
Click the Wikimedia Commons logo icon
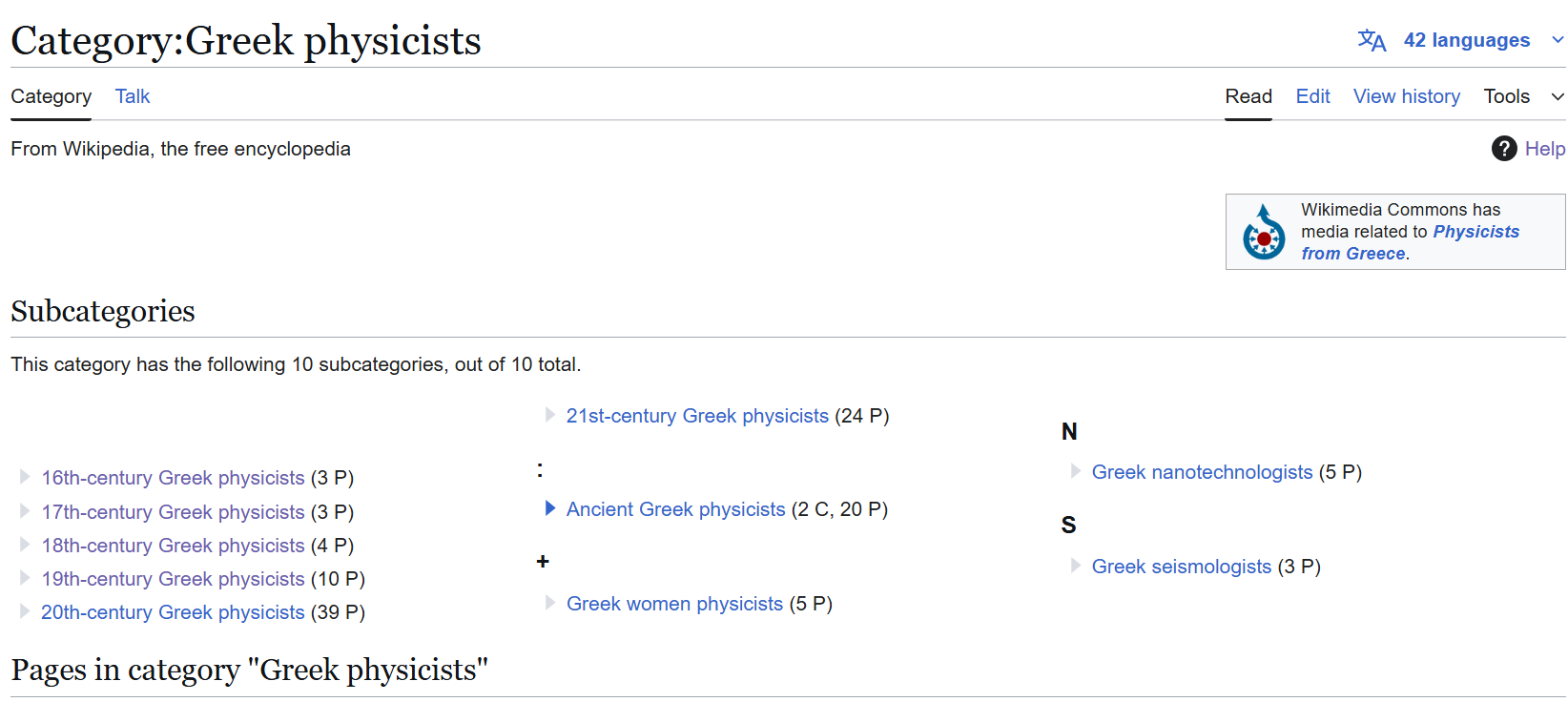[1264, 232]
